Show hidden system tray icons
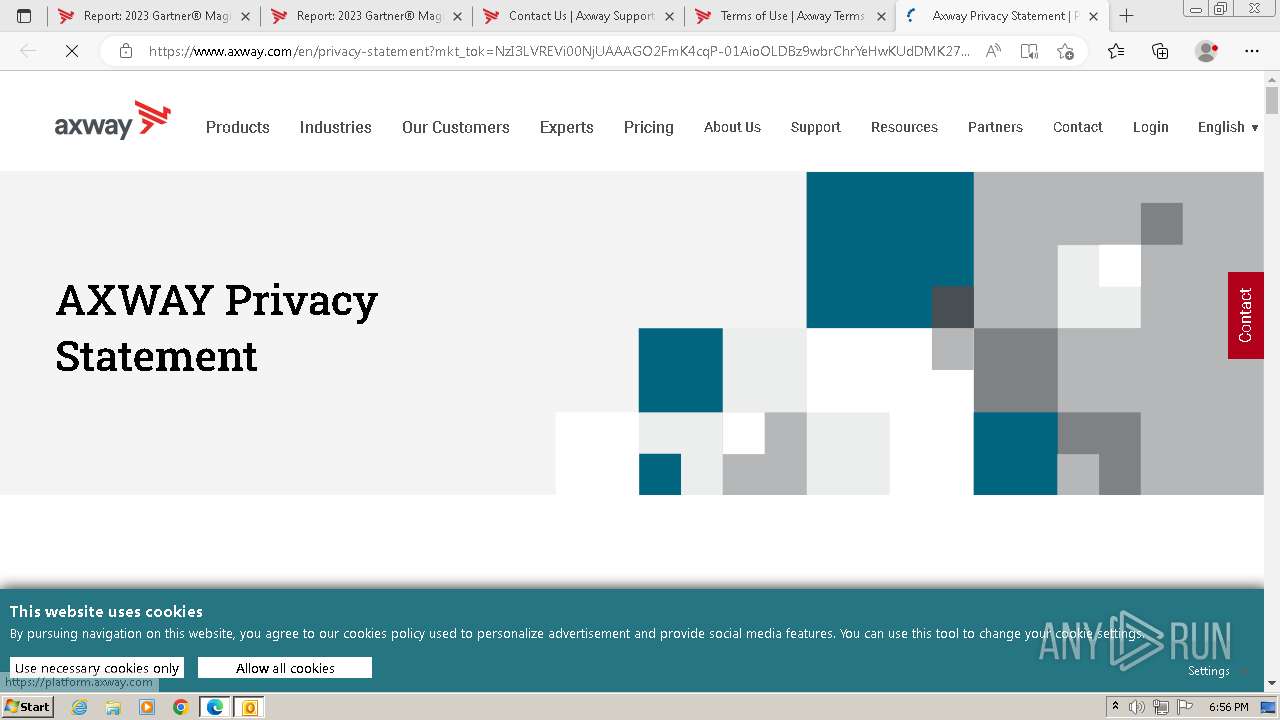The width and height of the screenshot is (1280, 720). pyautogui.click(x=1116, y=707)
